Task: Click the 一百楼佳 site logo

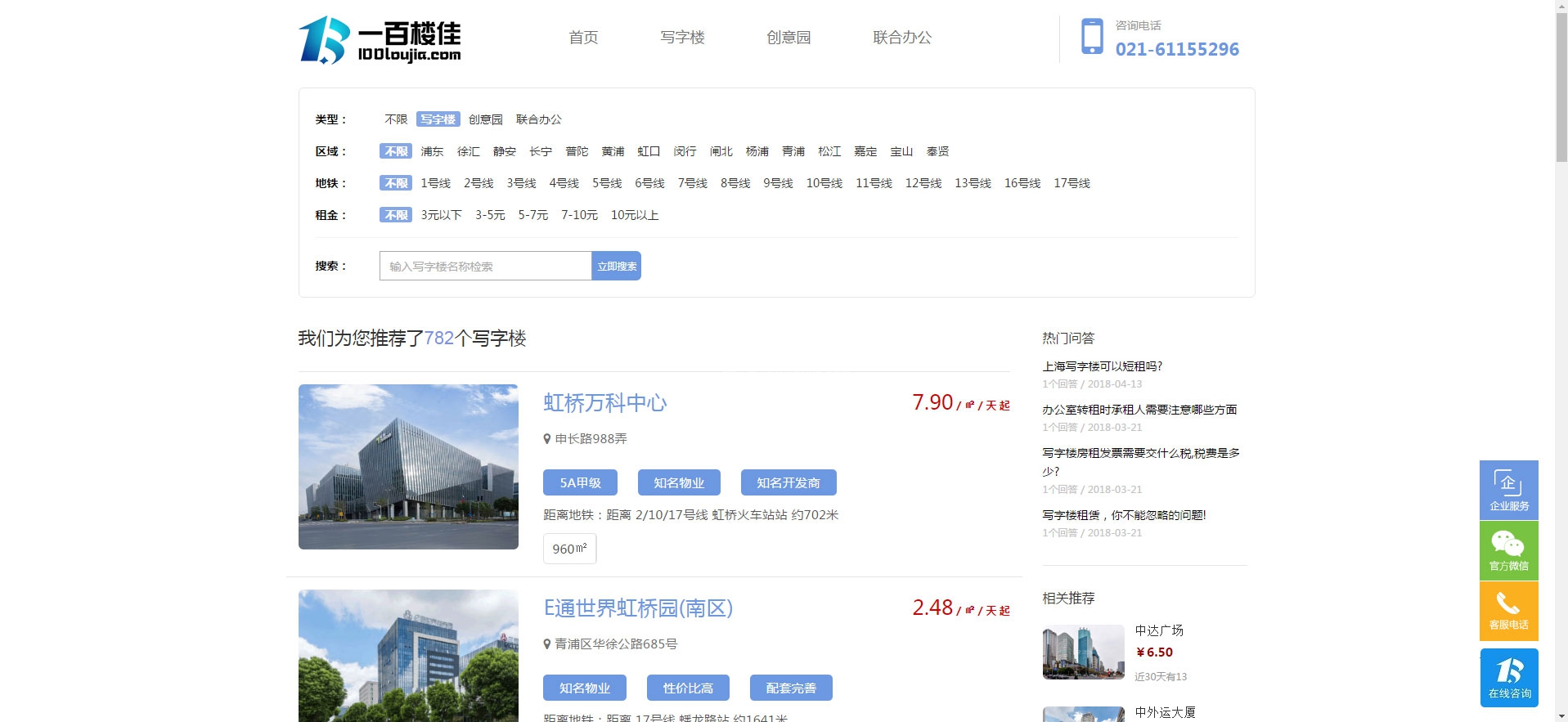Action: click(x=380, y=39)
